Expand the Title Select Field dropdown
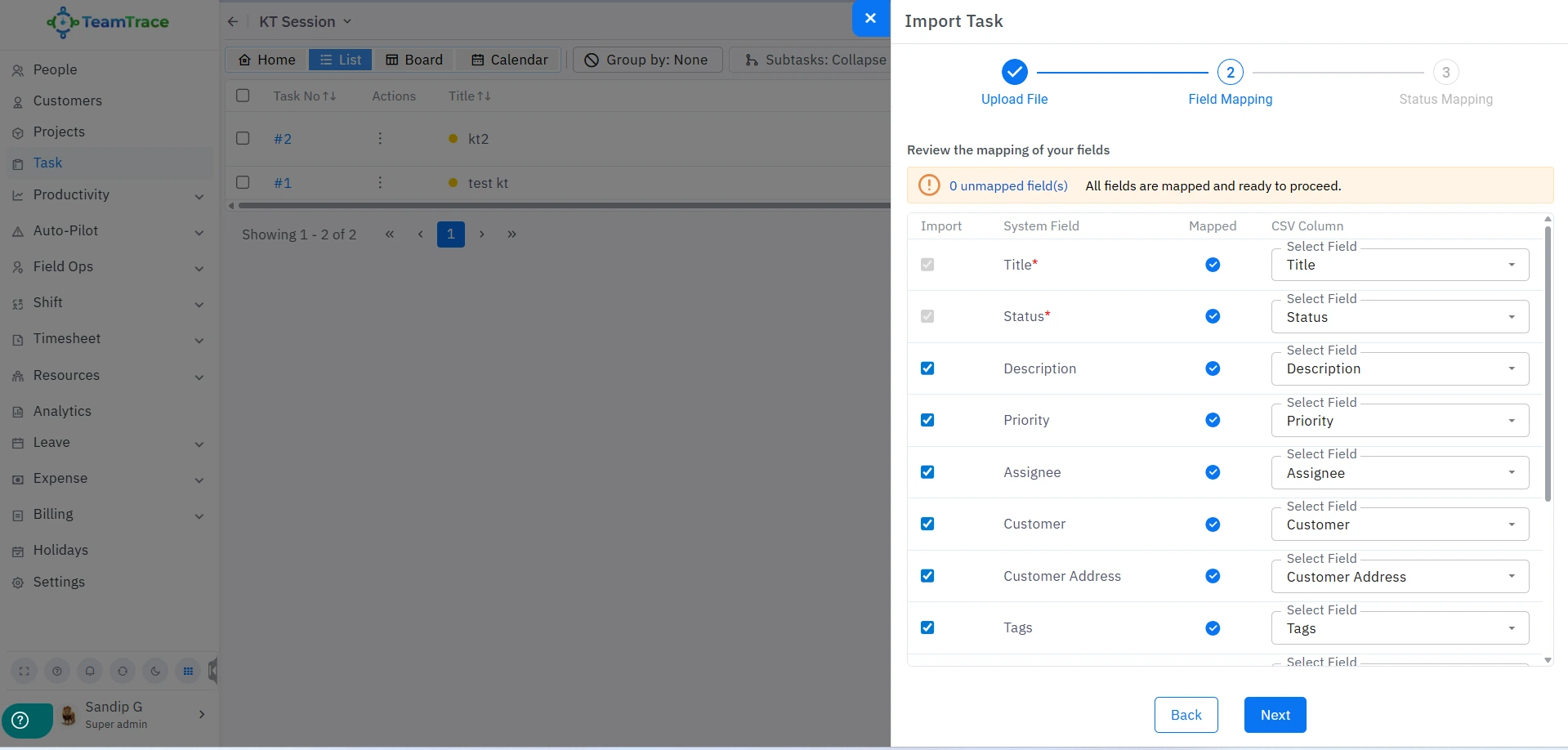This screenshot has width=1568, height=750. coord(1399,265)
